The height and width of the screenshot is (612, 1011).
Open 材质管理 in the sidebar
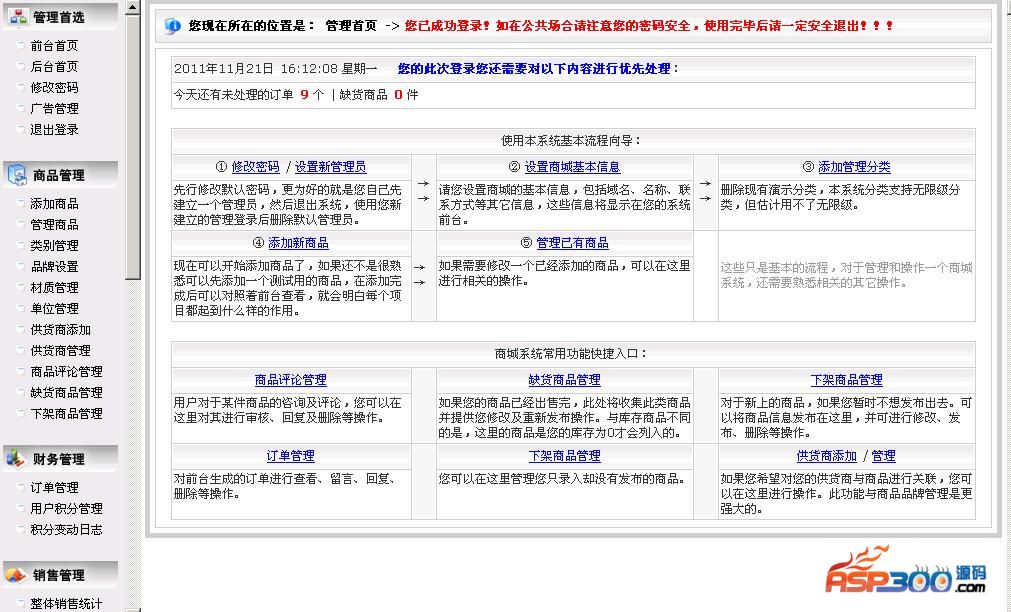click(x=54, y=288)
